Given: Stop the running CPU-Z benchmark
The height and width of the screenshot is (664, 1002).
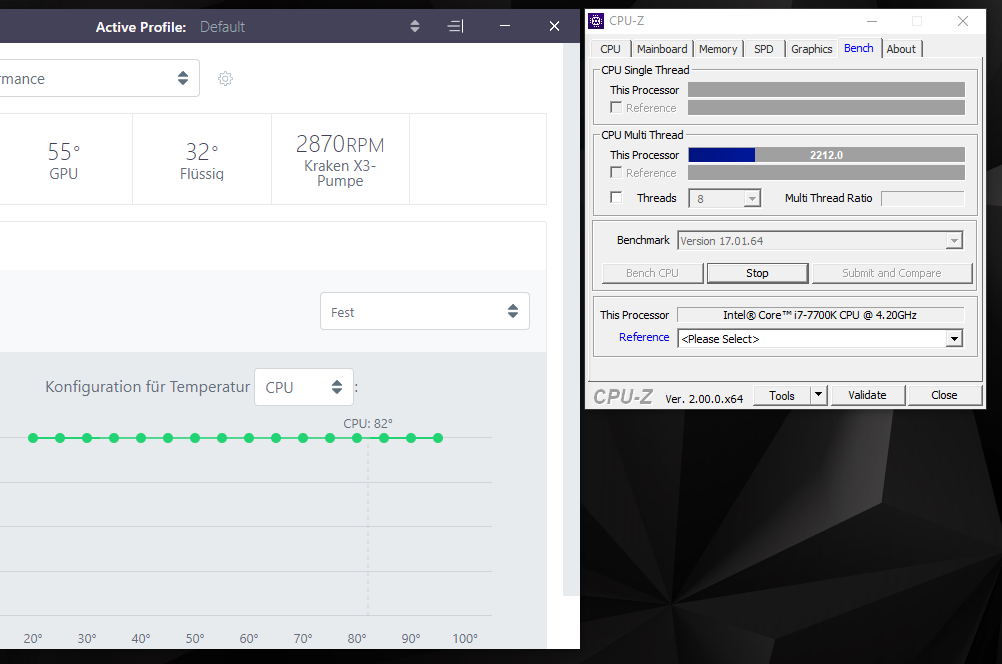Looking at the screenshot, I should click(x=757, y=273).
